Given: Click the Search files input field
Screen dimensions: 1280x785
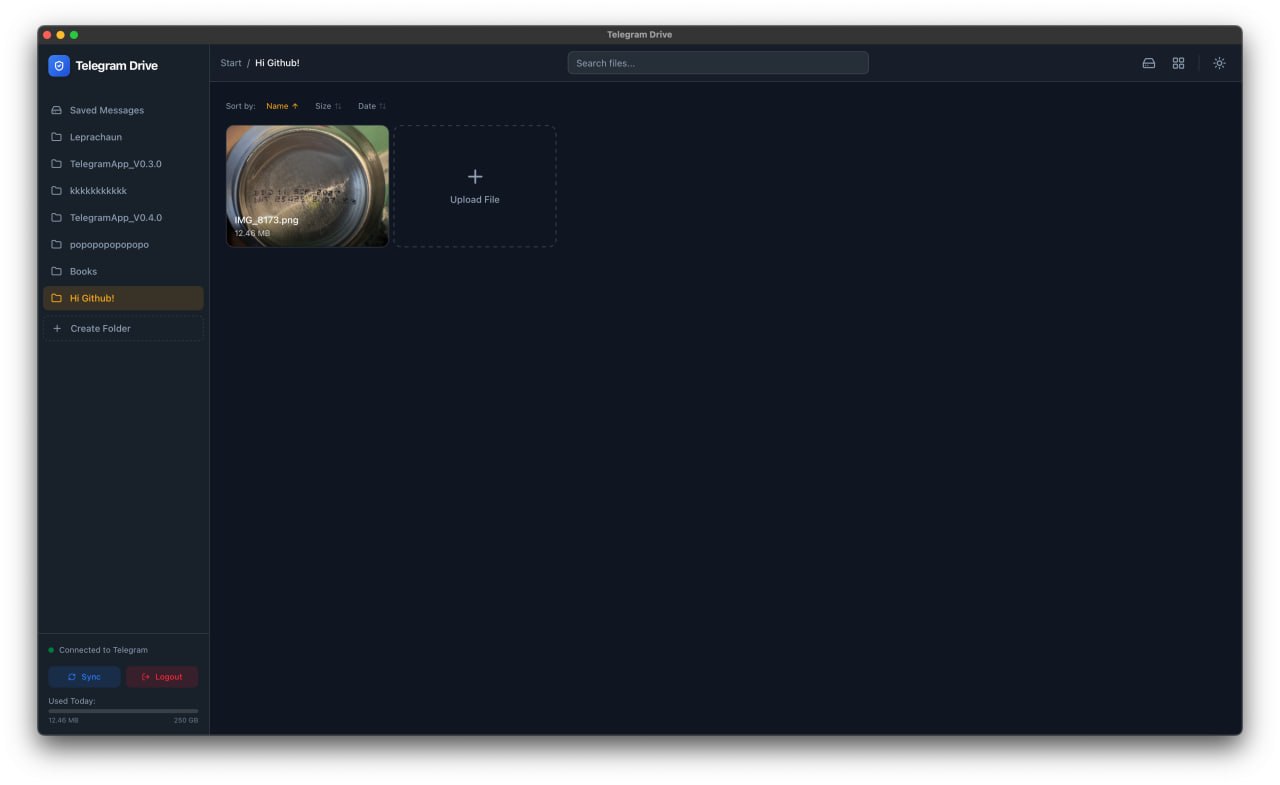Looking at the screenshot, I should coord(717,63).
